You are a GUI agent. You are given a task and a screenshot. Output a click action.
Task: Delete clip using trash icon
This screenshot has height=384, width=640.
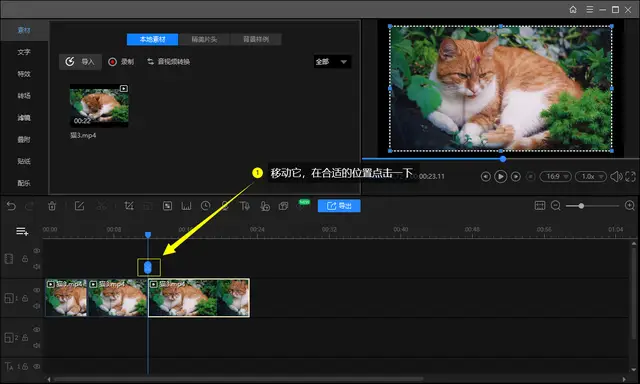pos(52,206)
